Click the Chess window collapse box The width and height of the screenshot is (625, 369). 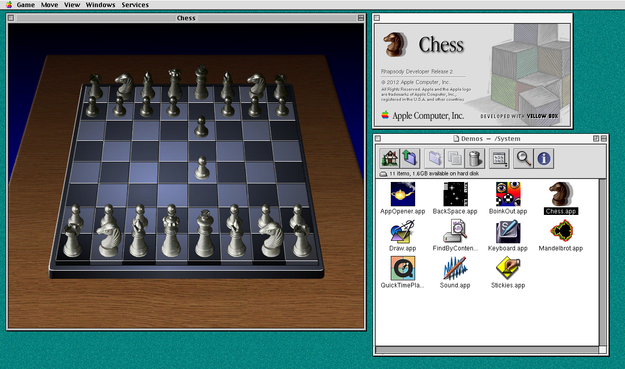click(x=361, y=18)
